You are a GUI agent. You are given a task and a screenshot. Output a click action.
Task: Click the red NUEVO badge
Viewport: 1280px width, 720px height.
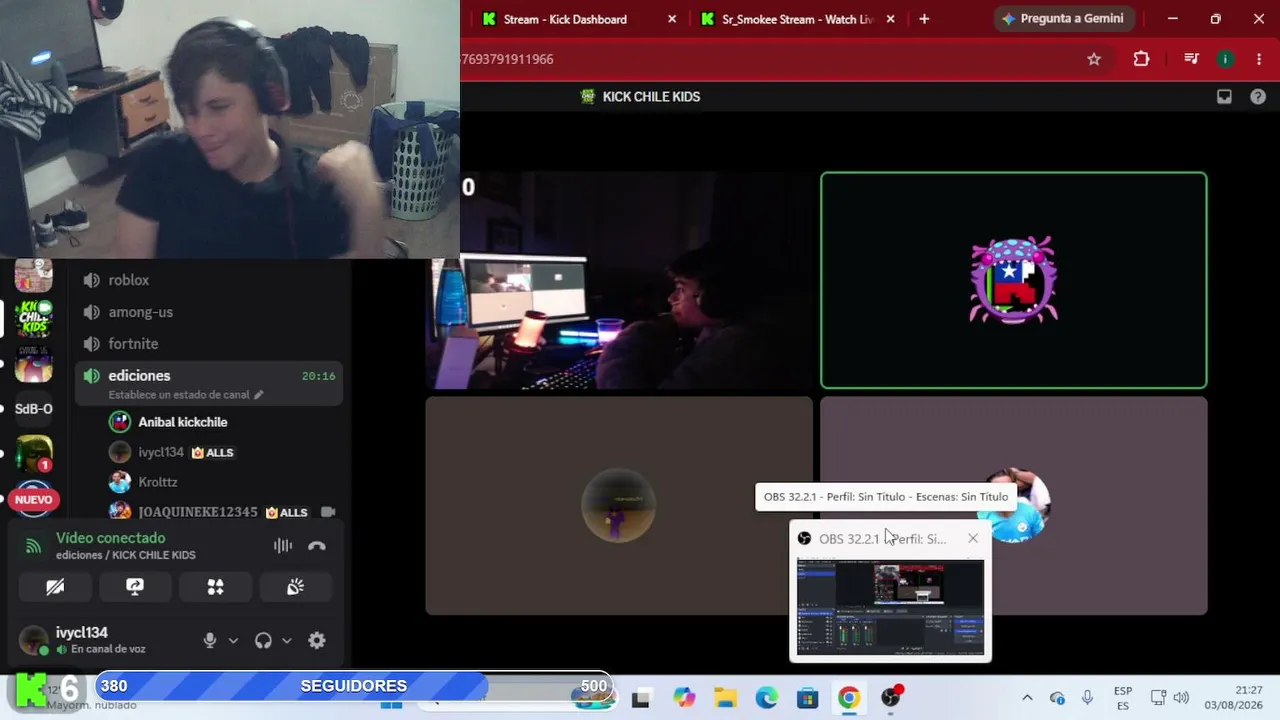33,499
